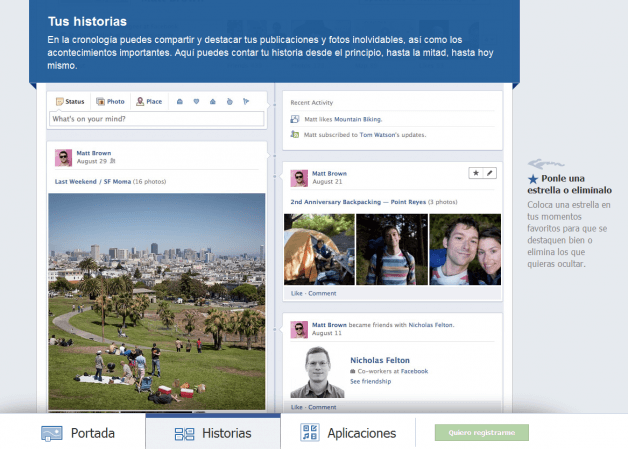Open the 'Mountain Biking' link
Viewport: 628px width, 449px height.
(358, 119)
